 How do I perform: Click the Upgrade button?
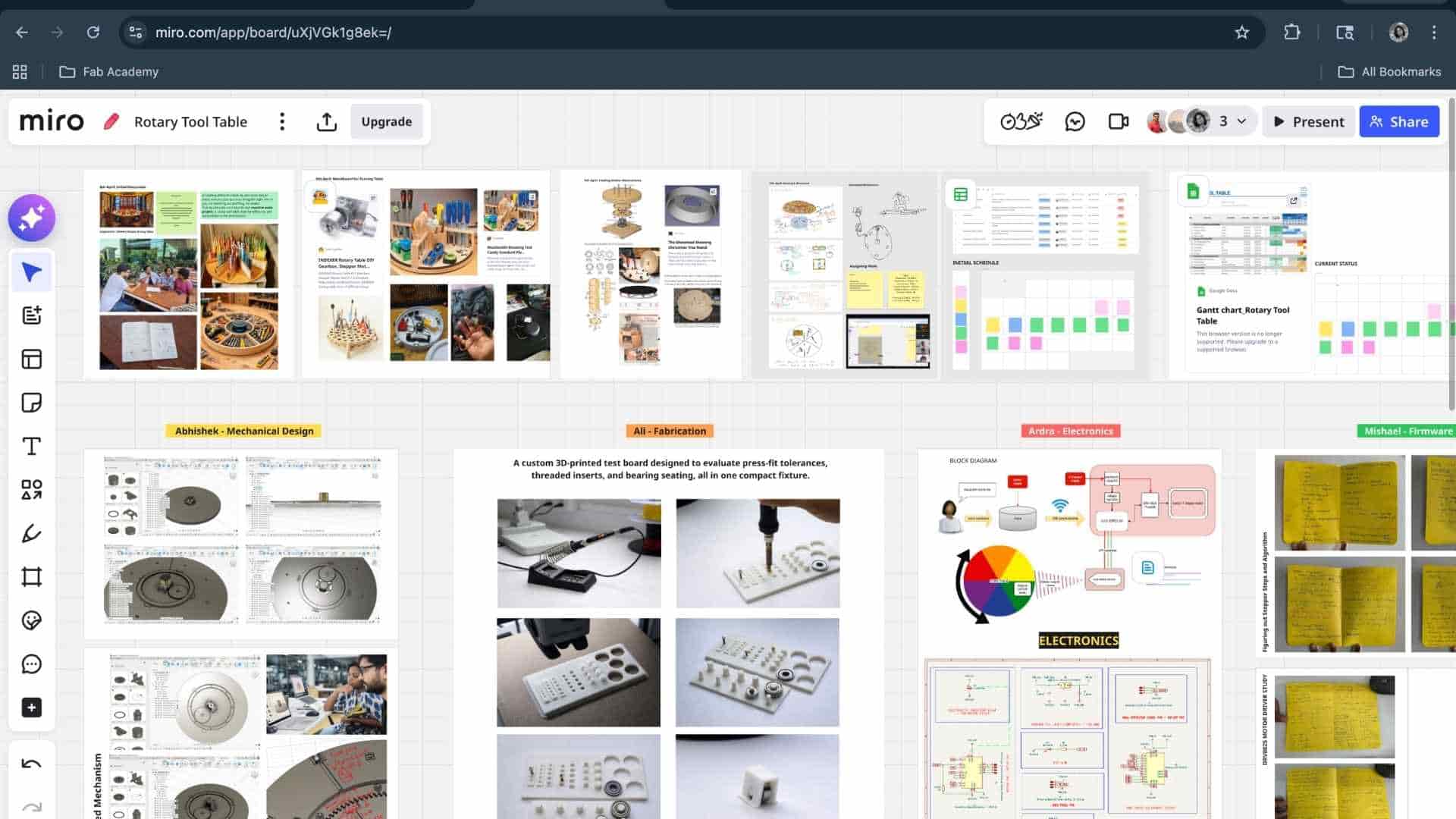tap(386, 121)
